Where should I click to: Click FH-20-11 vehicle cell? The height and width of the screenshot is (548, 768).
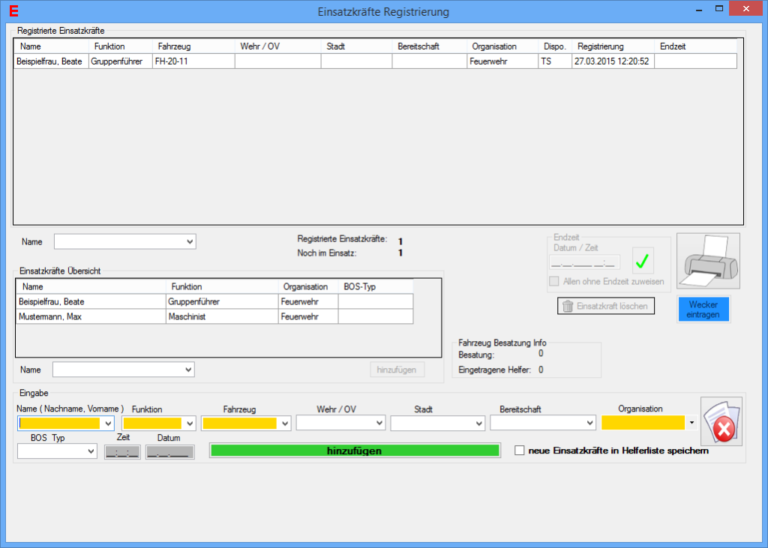pyautogui.click(x=193, y=61)
